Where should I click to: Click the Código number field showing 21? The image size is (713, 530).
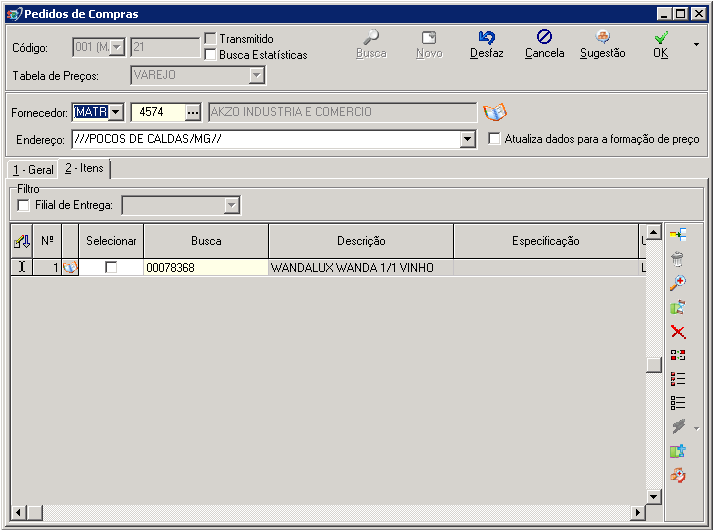click(x=165, y=47)
